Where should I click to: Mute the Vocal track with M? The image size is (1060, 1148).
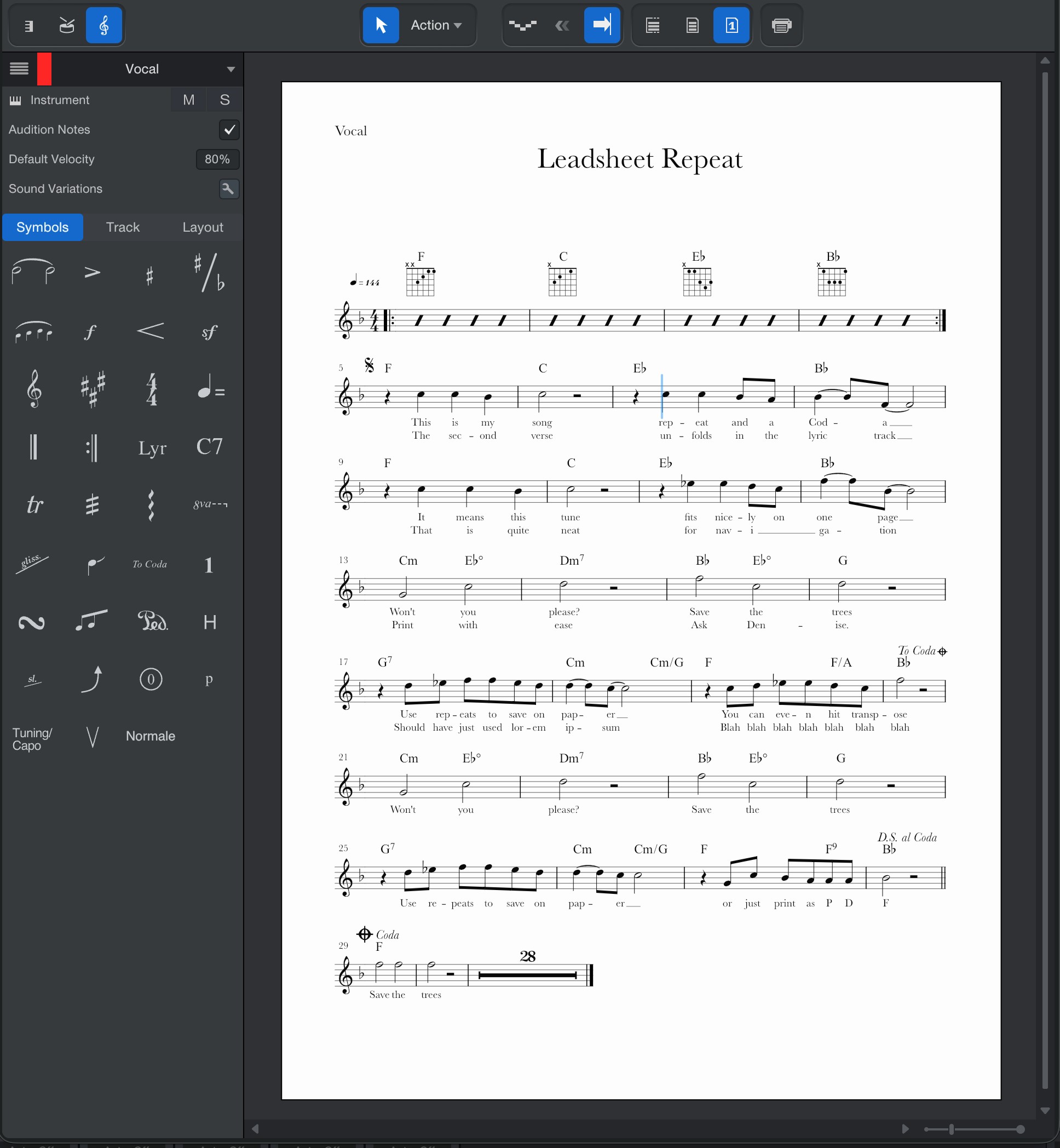[x=189, y=100]
